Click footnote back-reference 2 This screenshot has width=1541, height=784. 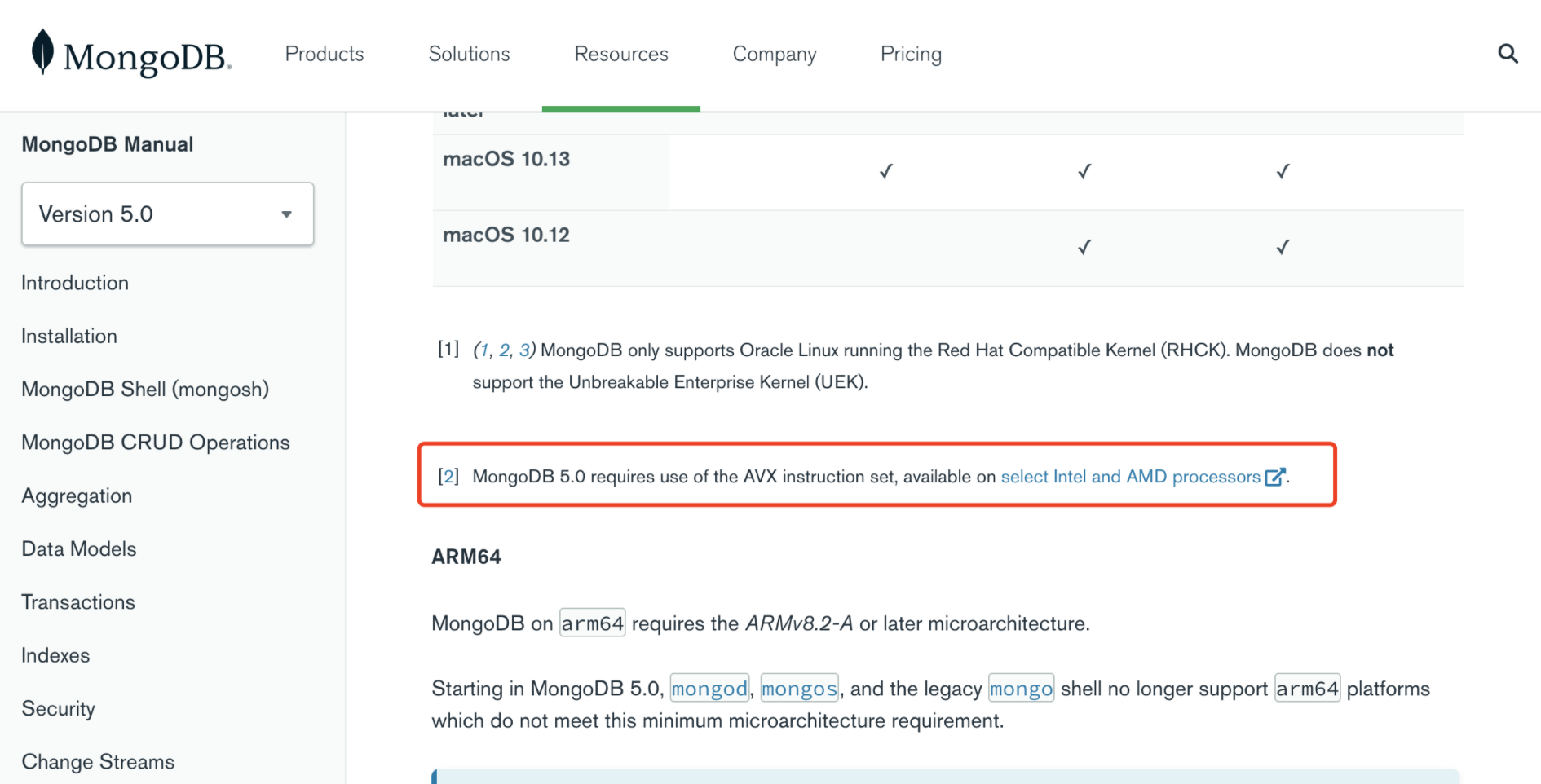[x=504, y=350]
